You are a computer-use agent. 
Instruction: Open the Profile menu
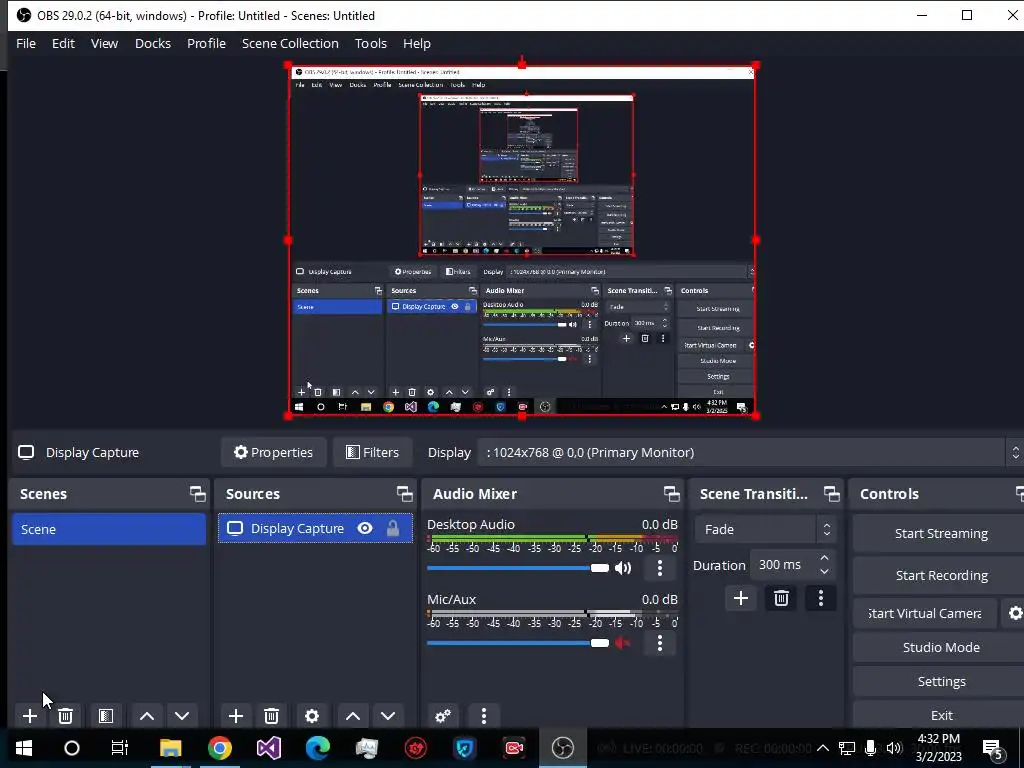click(x=206, y=43)
